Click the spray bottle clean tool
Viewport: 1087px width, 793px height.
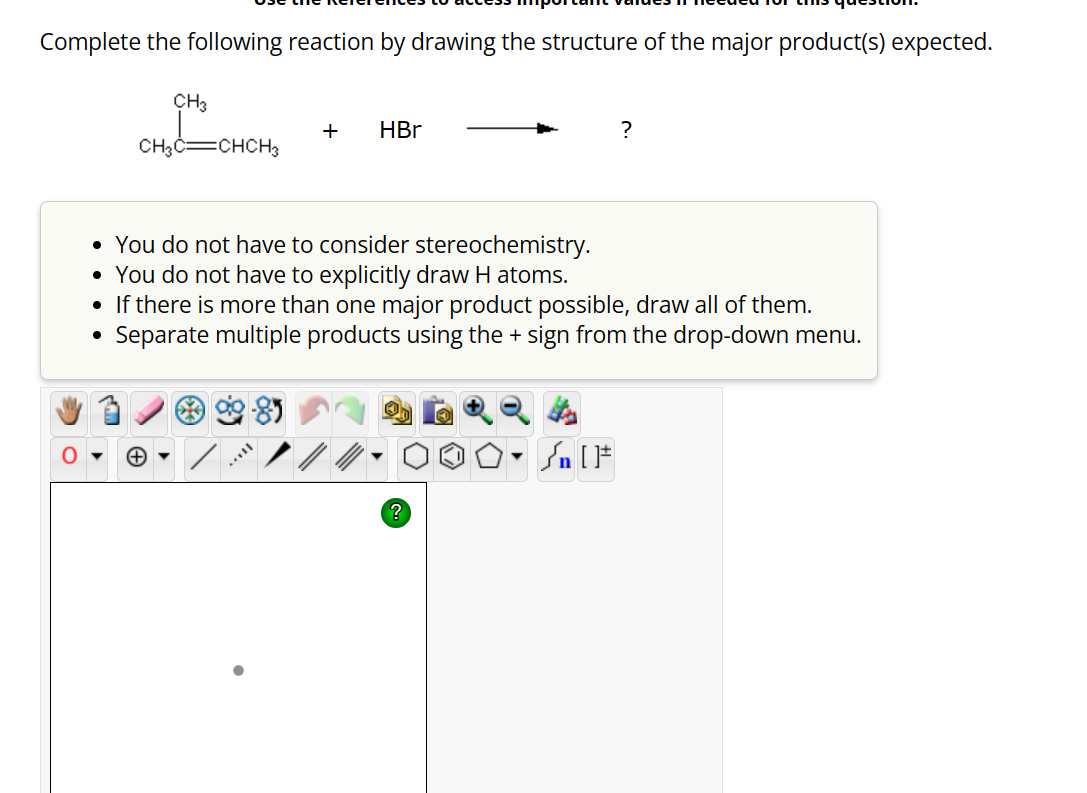pyautogui.click(x=109, y=412)
